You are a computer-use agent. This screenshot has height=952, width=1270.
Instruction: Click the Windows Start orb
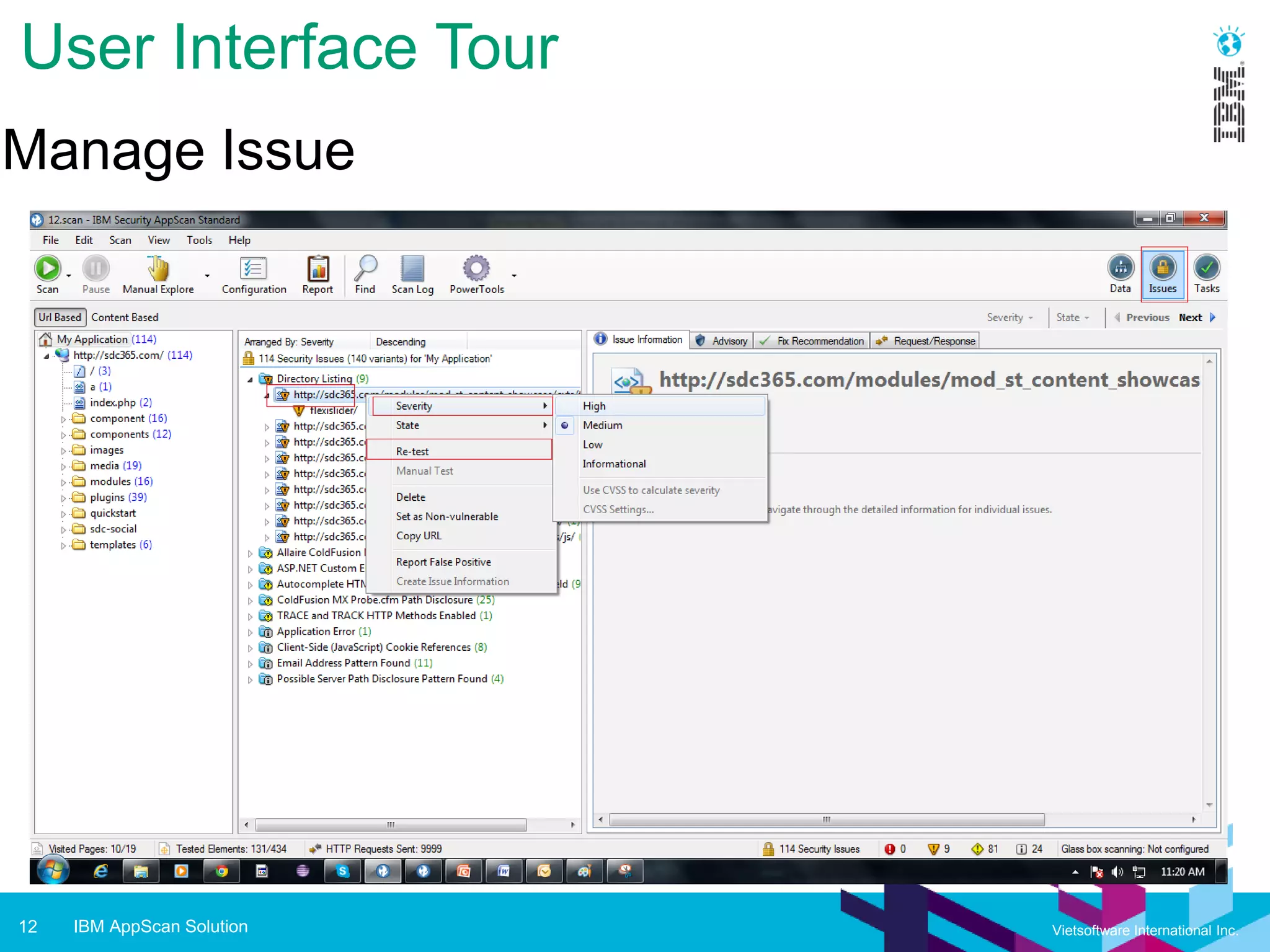click(x=53, y=870)
